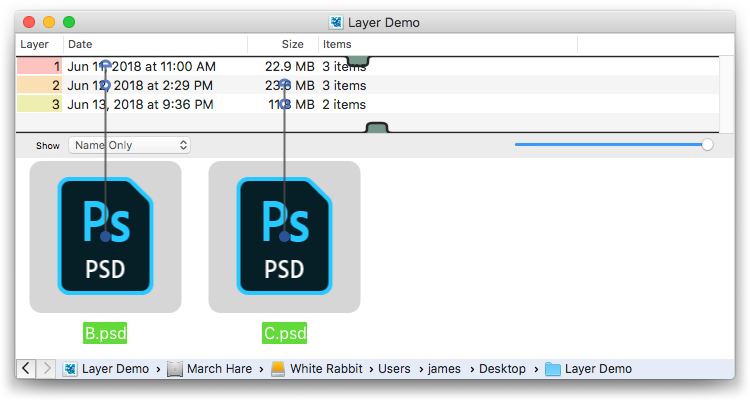Go back with the left chevron button
The height and width of the screenshot is (400, 750).
pos(26,368)
